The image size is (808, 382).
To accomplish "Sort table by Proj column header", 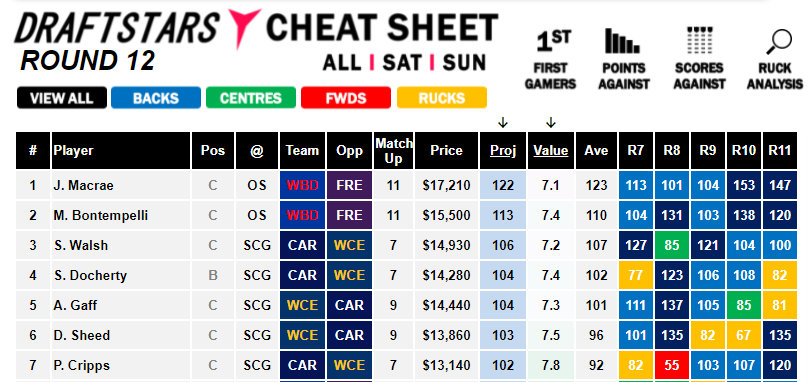I will tap(503, 151).
